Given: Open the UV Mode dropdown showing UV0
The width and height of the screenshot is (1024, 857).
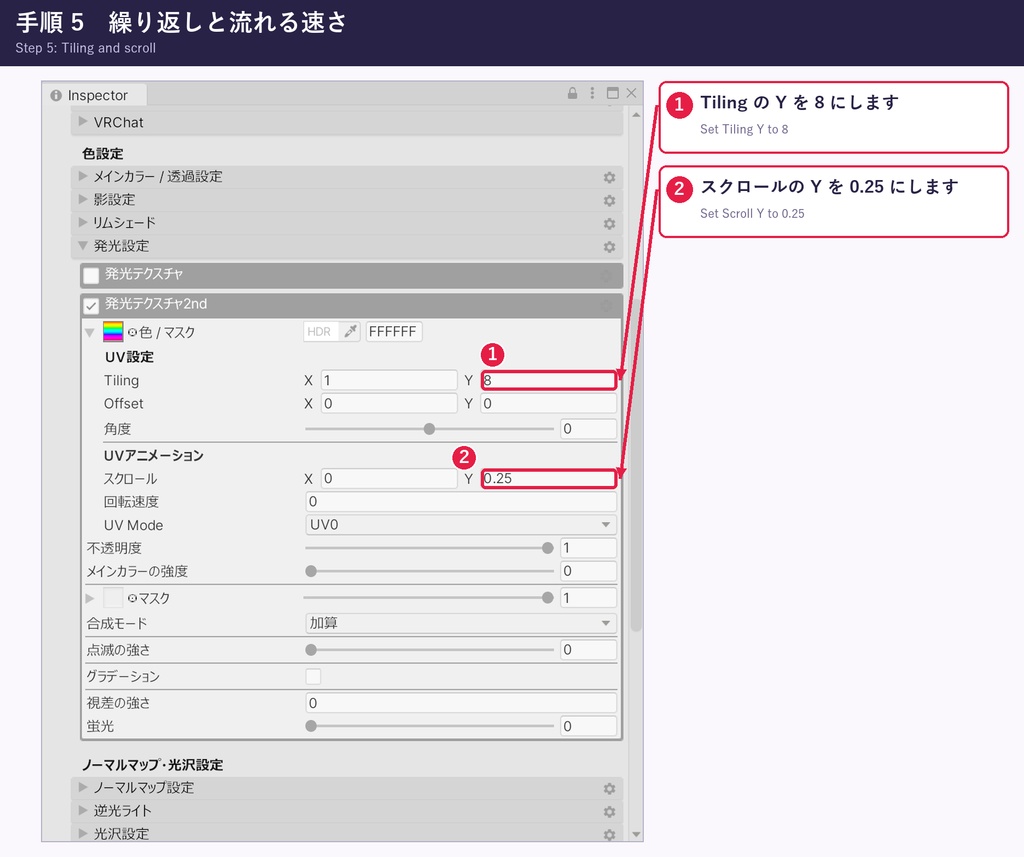Looking at the screenshot, I should point(460,525).
